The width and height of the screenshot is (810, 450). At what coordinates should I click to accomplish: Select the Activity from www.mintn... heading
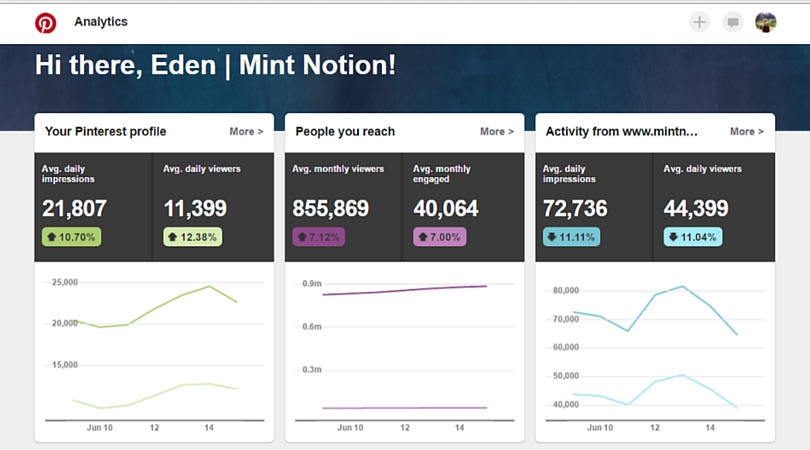pos(621,132)
